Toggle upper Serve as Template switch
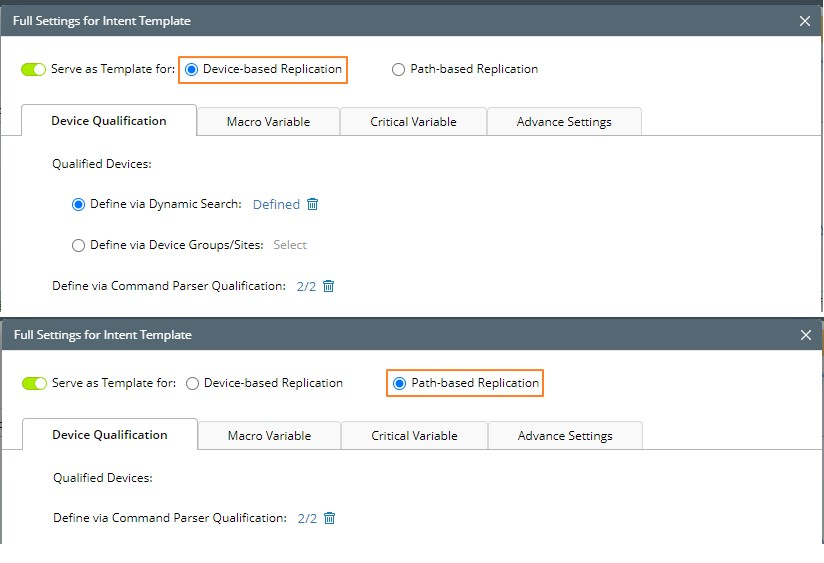Image resolution: width=824 pixels, height=563 pixels. [x=33, y=70]
